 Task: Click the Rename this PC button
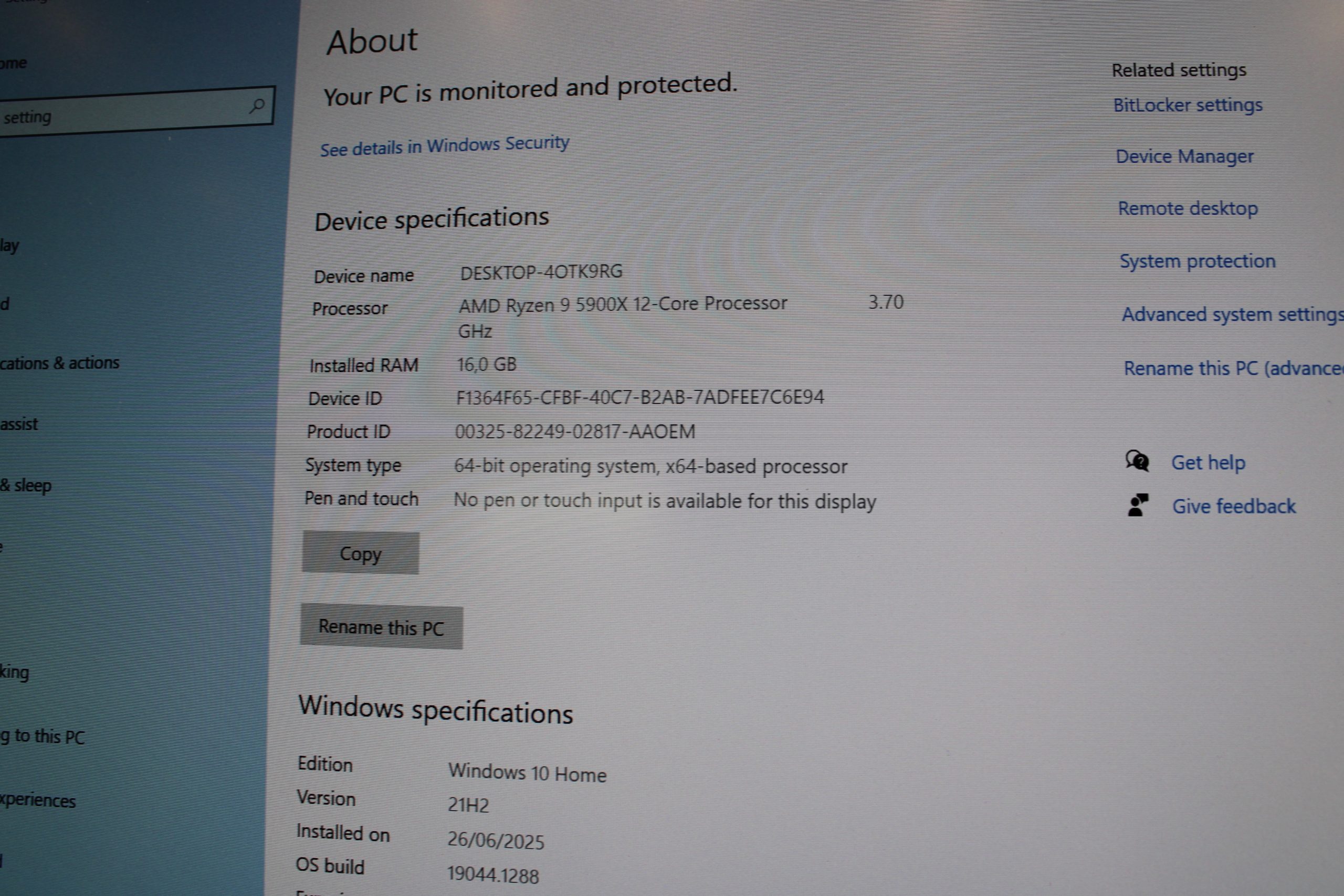382,627
